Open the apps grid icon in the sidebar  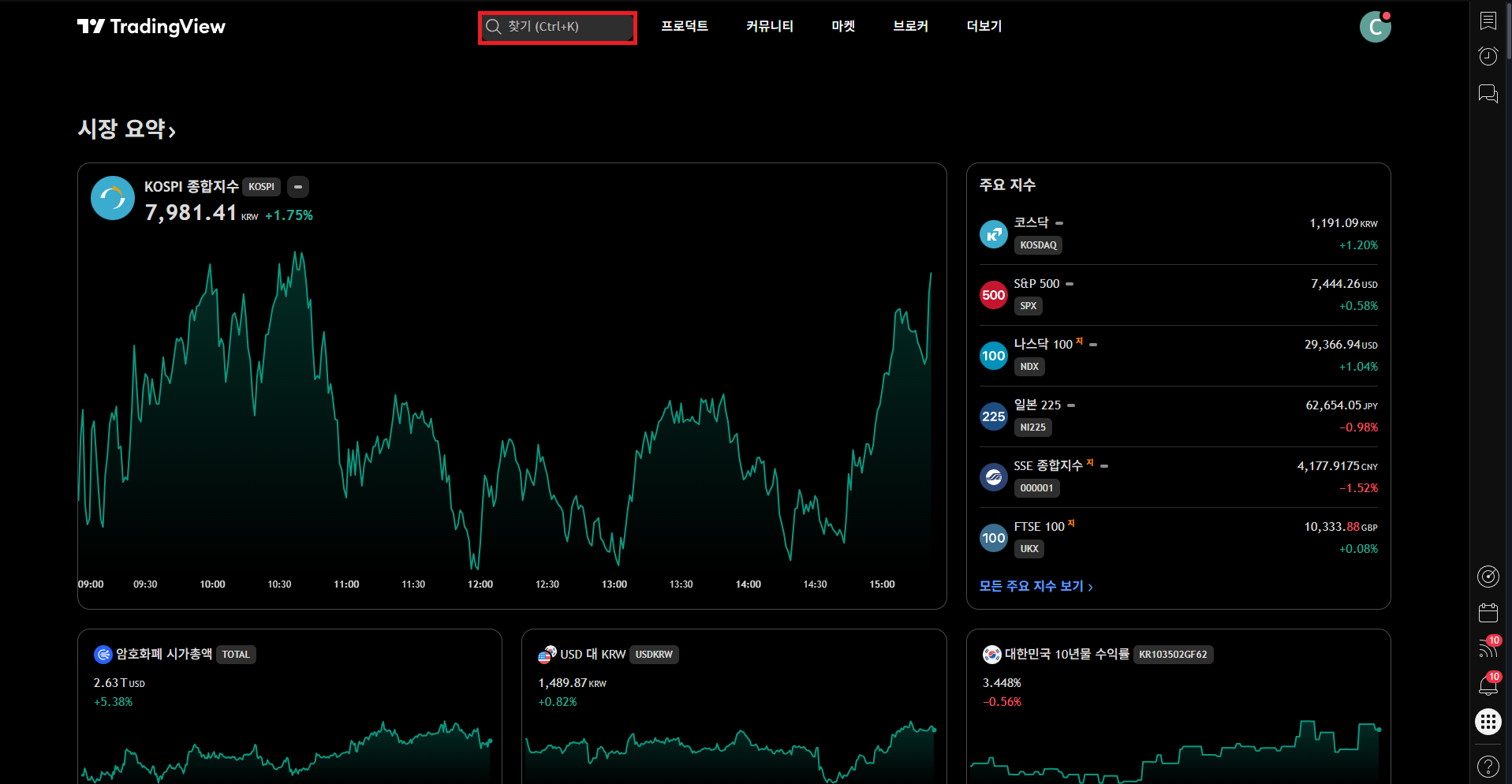point(1488,722)
